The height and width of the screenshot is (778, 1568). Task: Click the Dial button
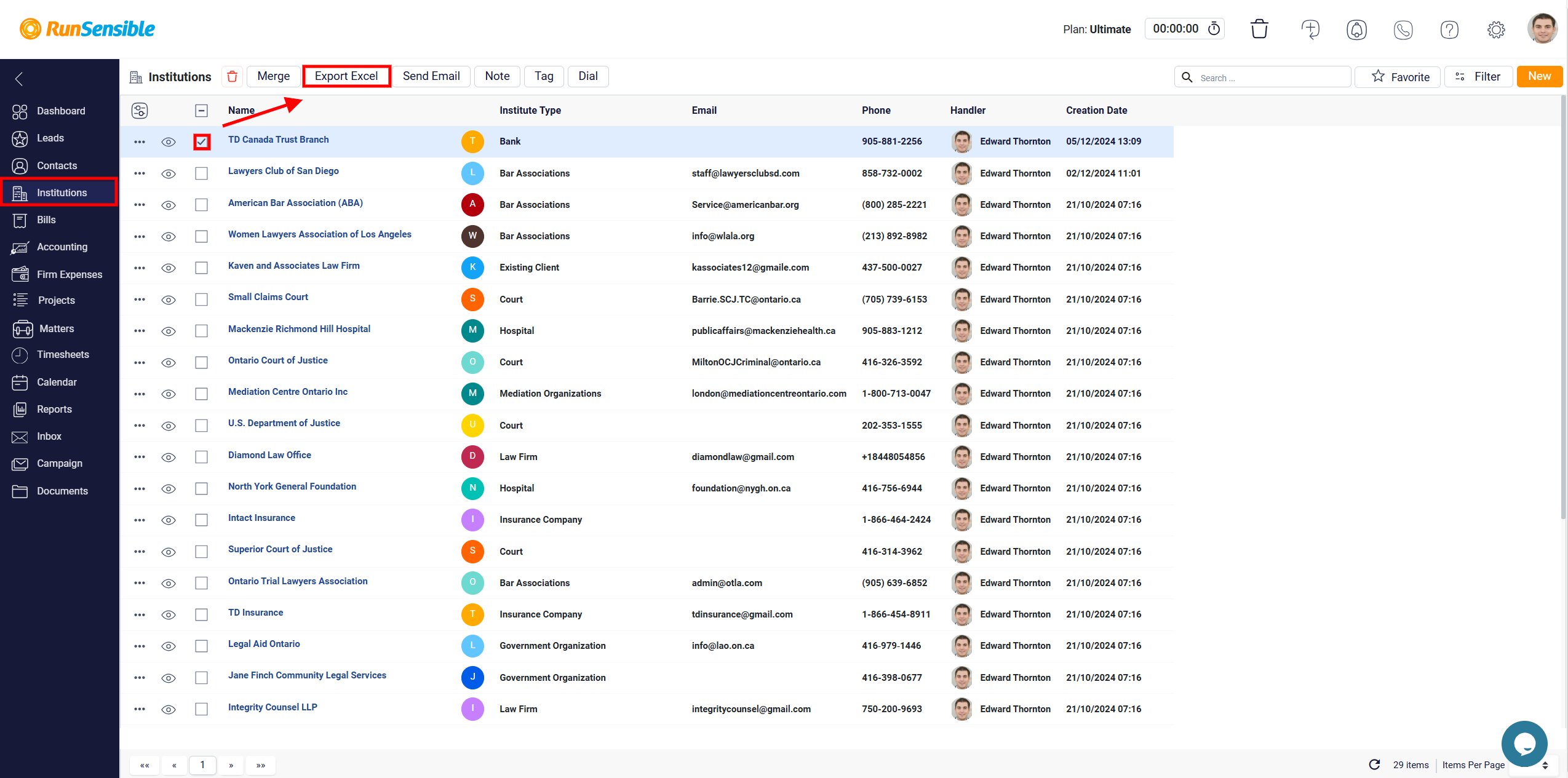point(588,76)
